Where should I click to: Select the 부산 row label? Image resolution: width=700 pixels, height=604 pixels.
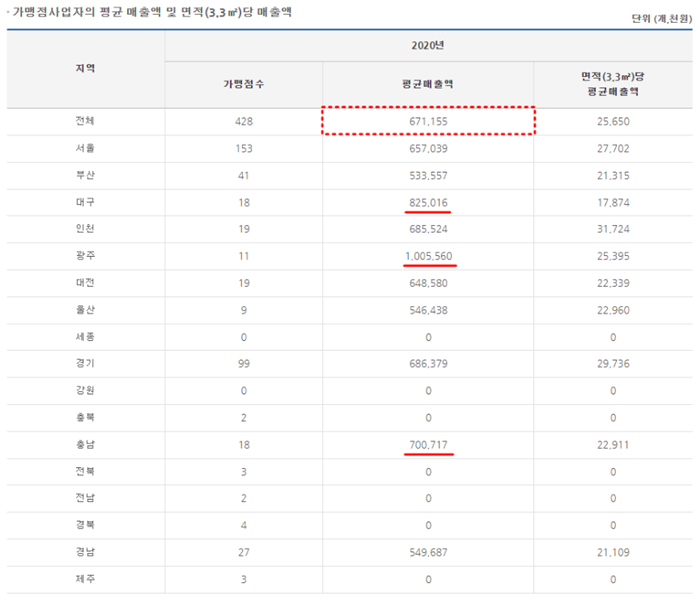point(85,175)
